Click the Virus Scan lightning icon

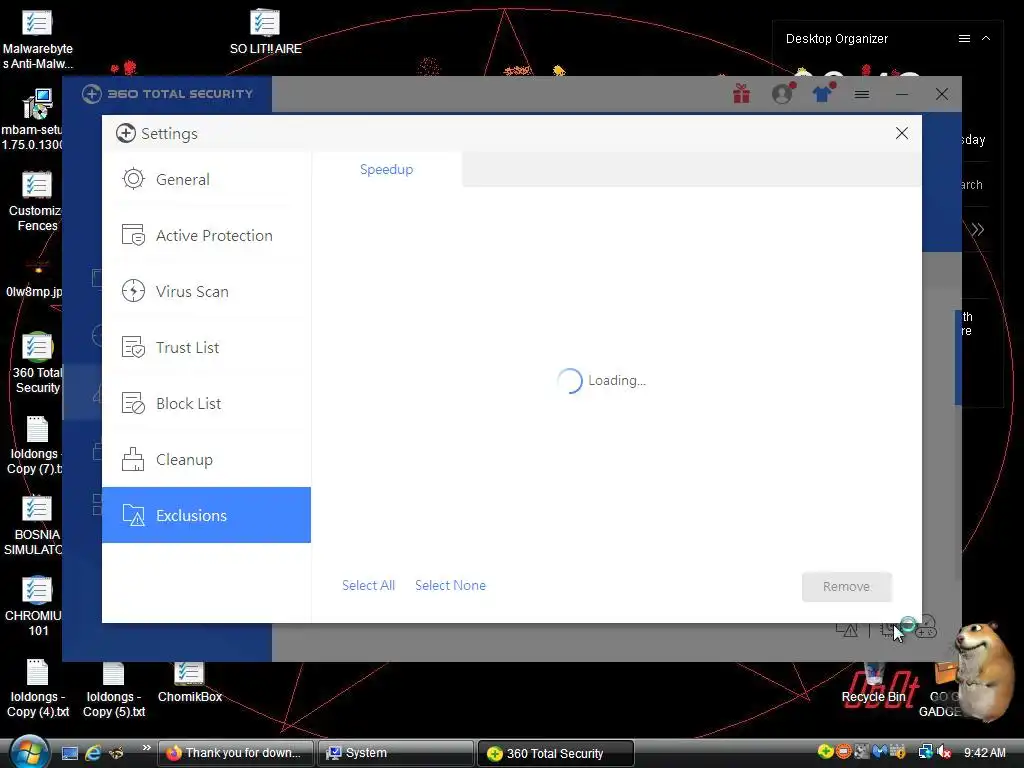pos(133,291)
